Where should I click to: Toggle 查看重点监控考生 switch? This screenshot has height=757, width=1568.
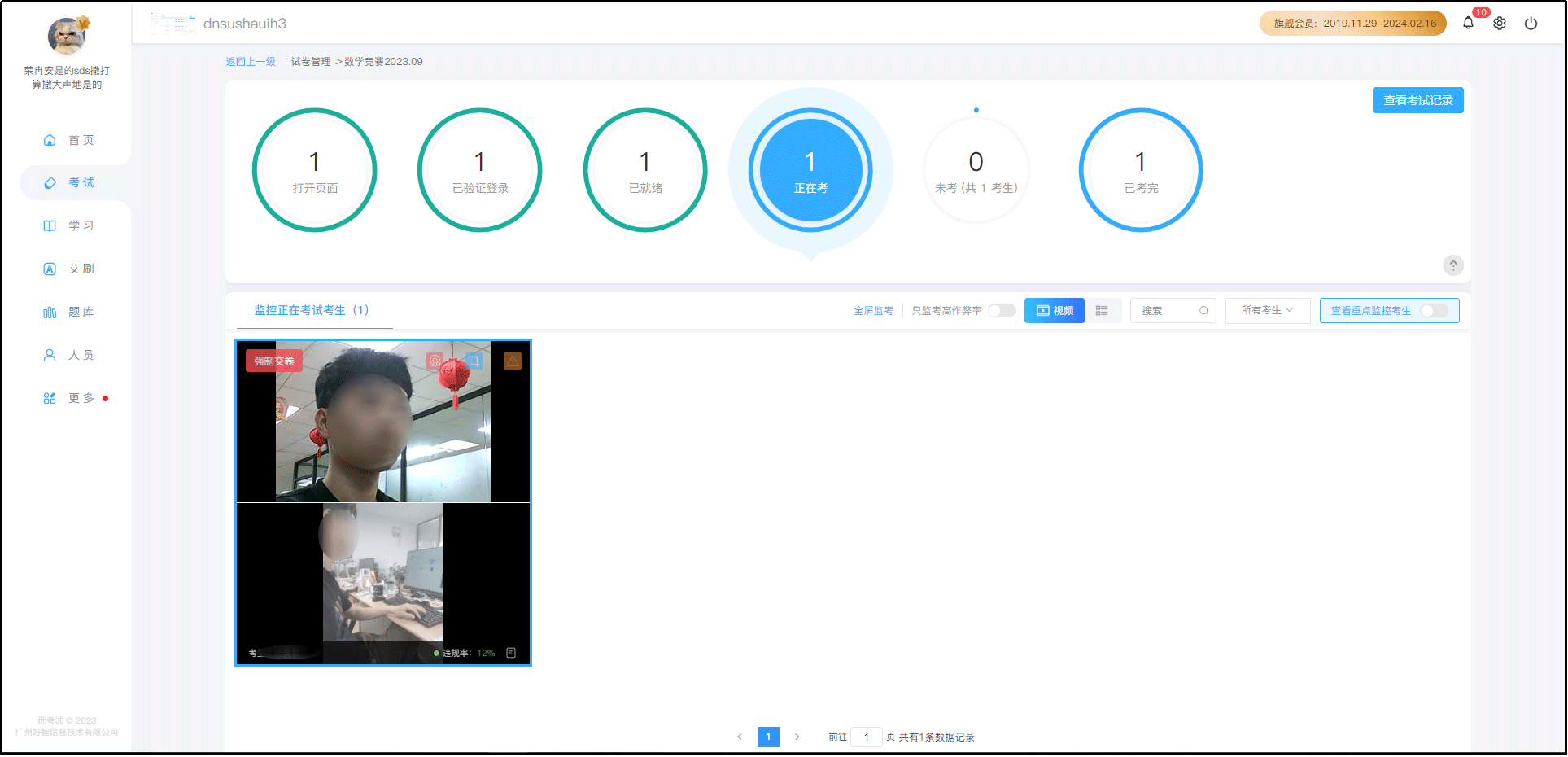tap(1434, 311)
